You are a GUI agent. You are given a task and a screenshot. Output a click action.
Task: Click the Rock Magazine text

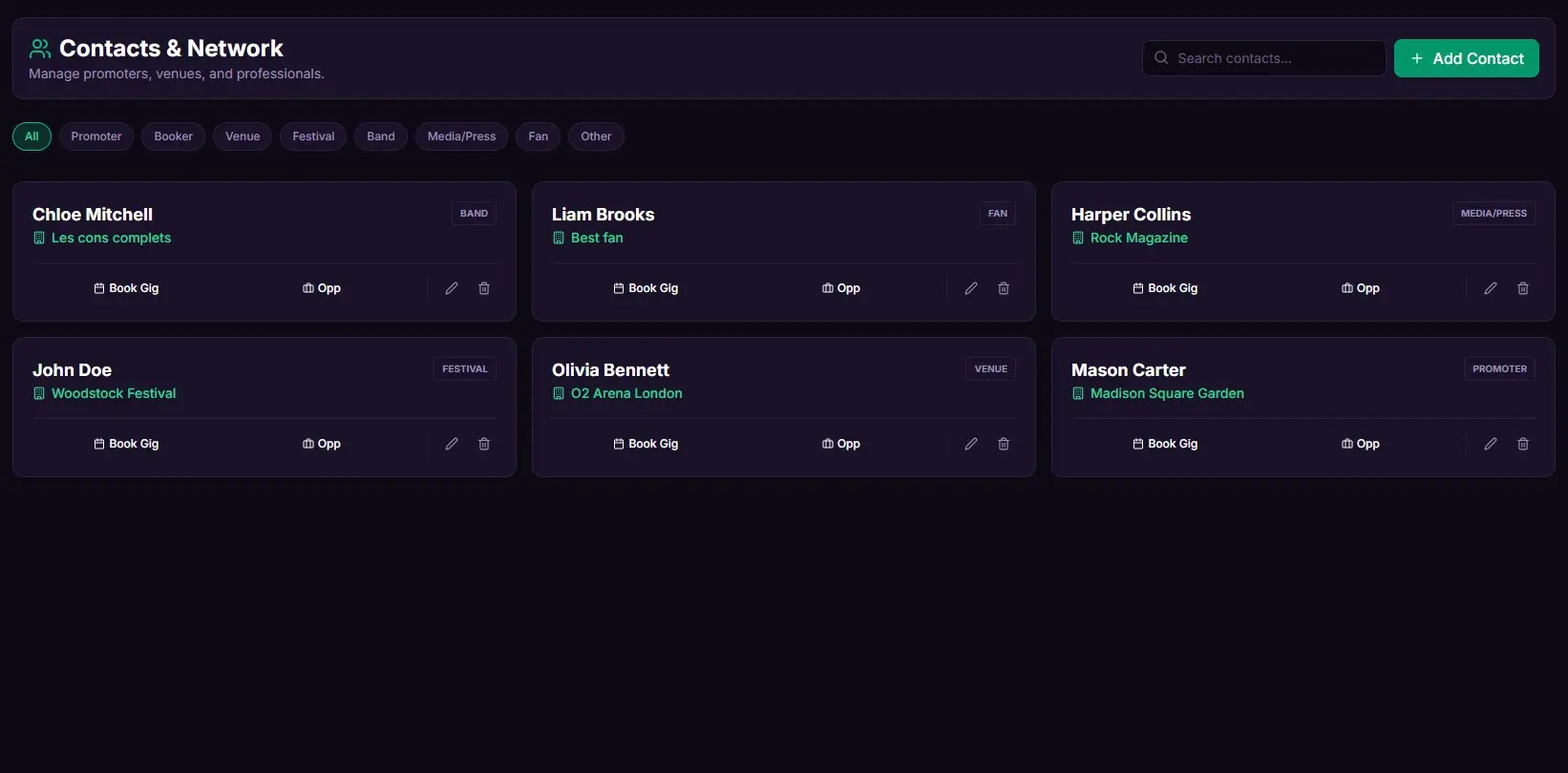1139,238
